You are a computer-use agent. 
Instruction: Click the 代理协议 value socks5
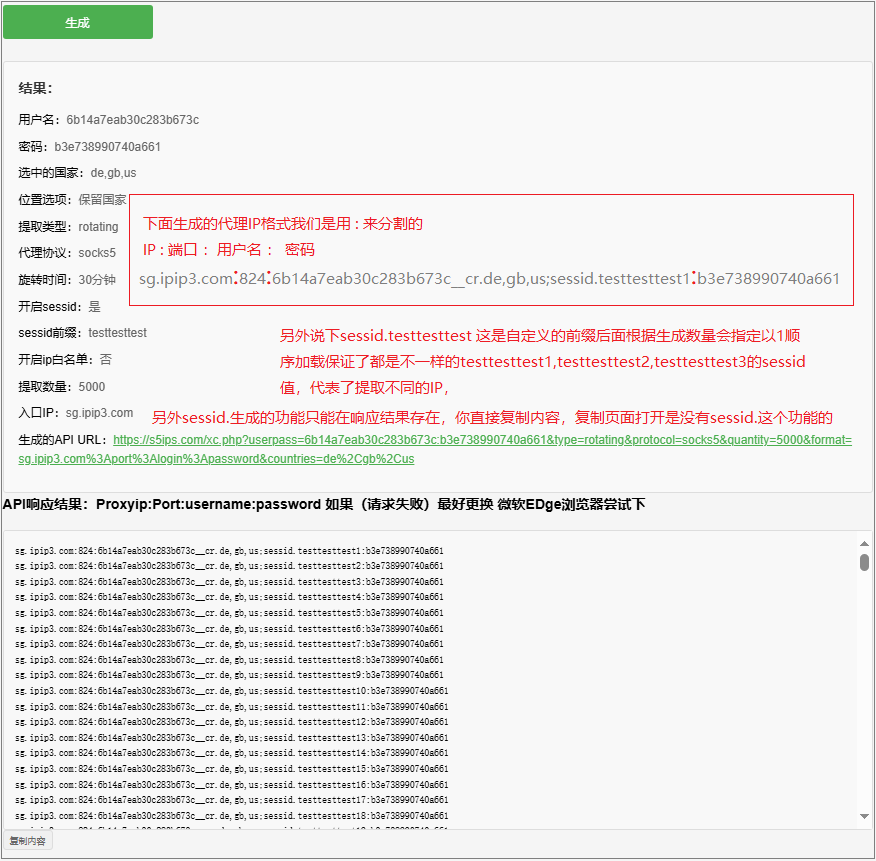[97, 253]
